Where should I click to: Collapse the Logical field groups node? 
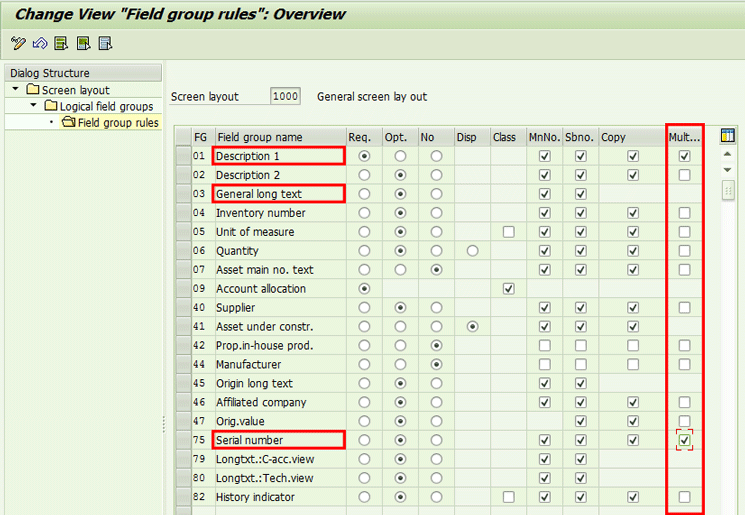click(x=34, y=106)
